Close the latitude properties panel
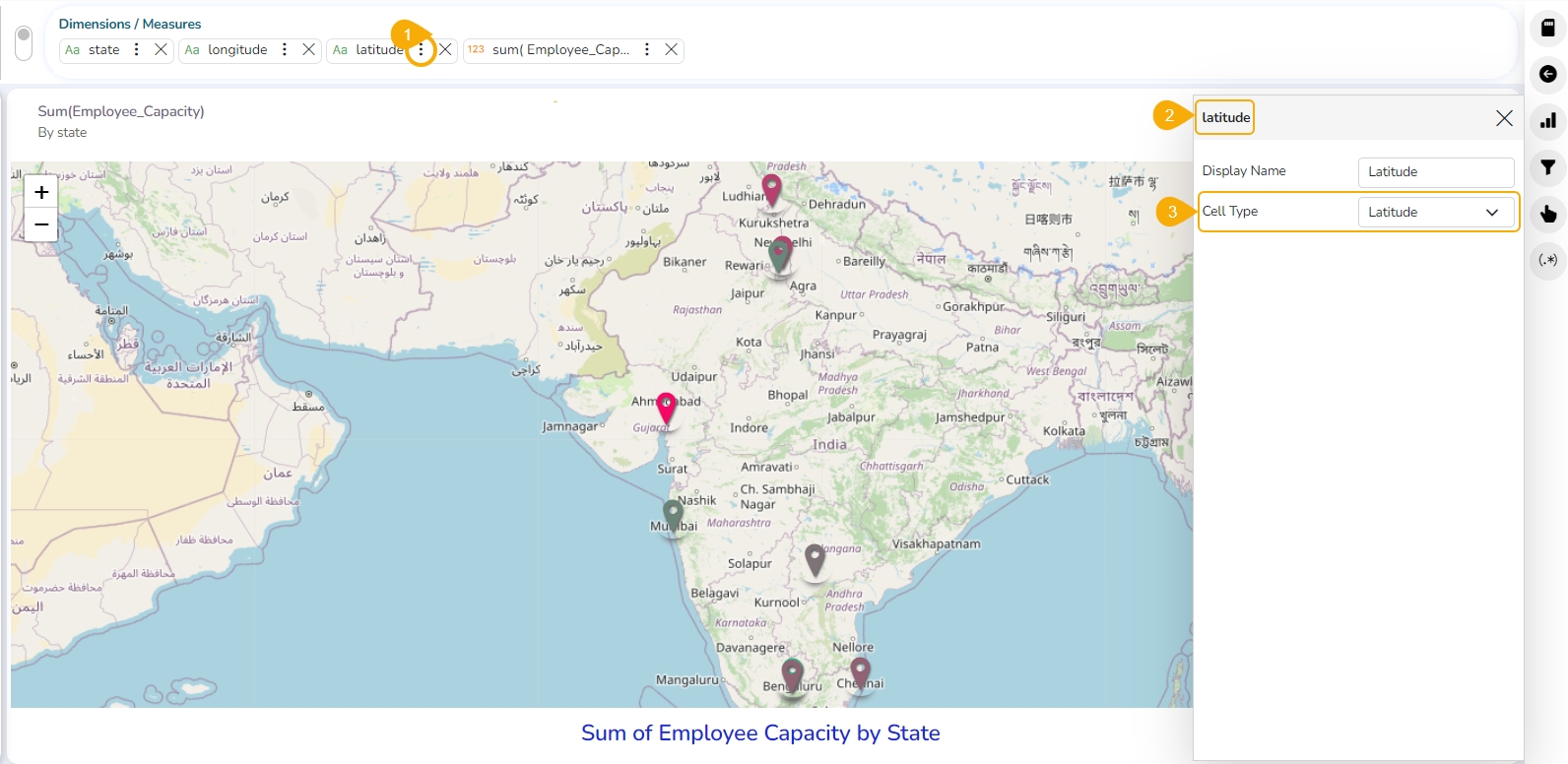Screen dimensions: 1568x764 [1504, 118]
